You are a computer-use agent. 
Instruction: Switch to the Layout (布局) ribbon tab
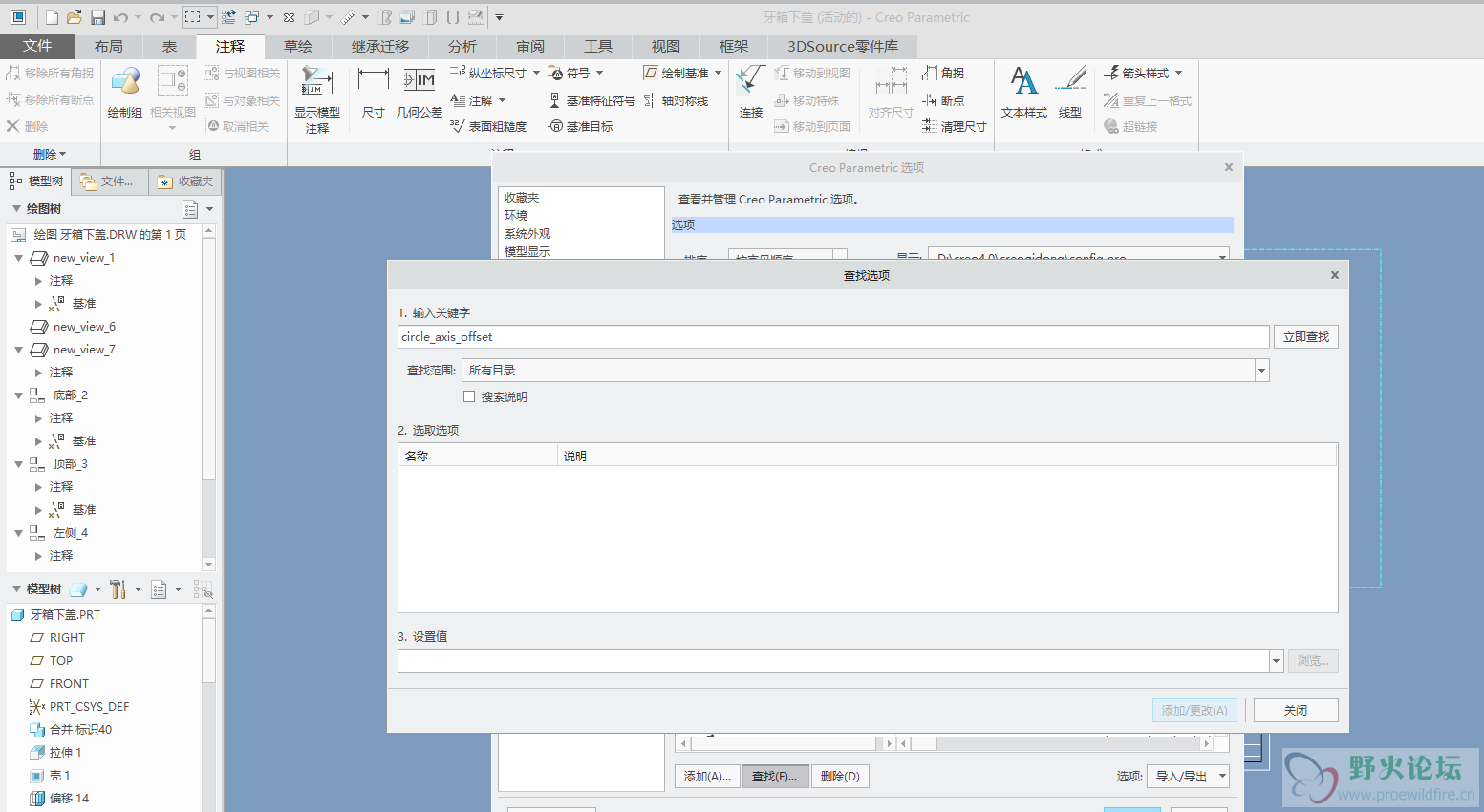[109, 46]
